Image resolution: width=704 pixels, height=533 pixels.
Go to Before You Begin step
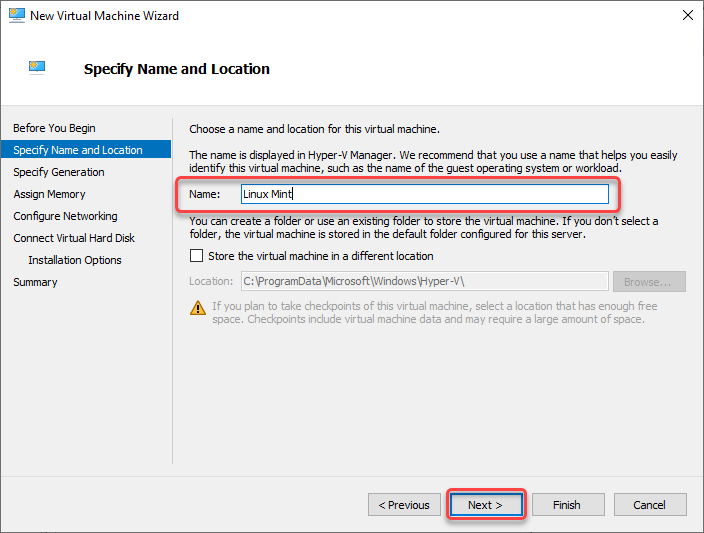pyautogui.click(x=54, y=128)
